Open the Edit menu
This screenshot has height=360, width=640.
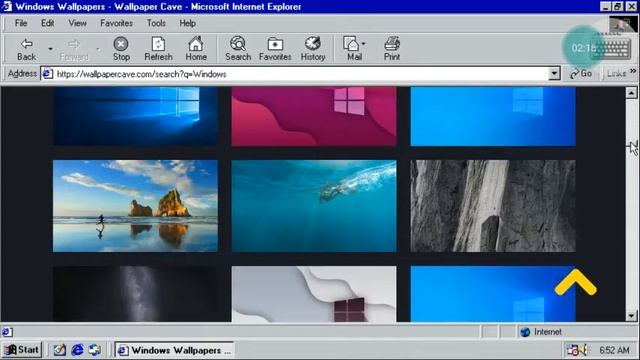pos(47,23)
